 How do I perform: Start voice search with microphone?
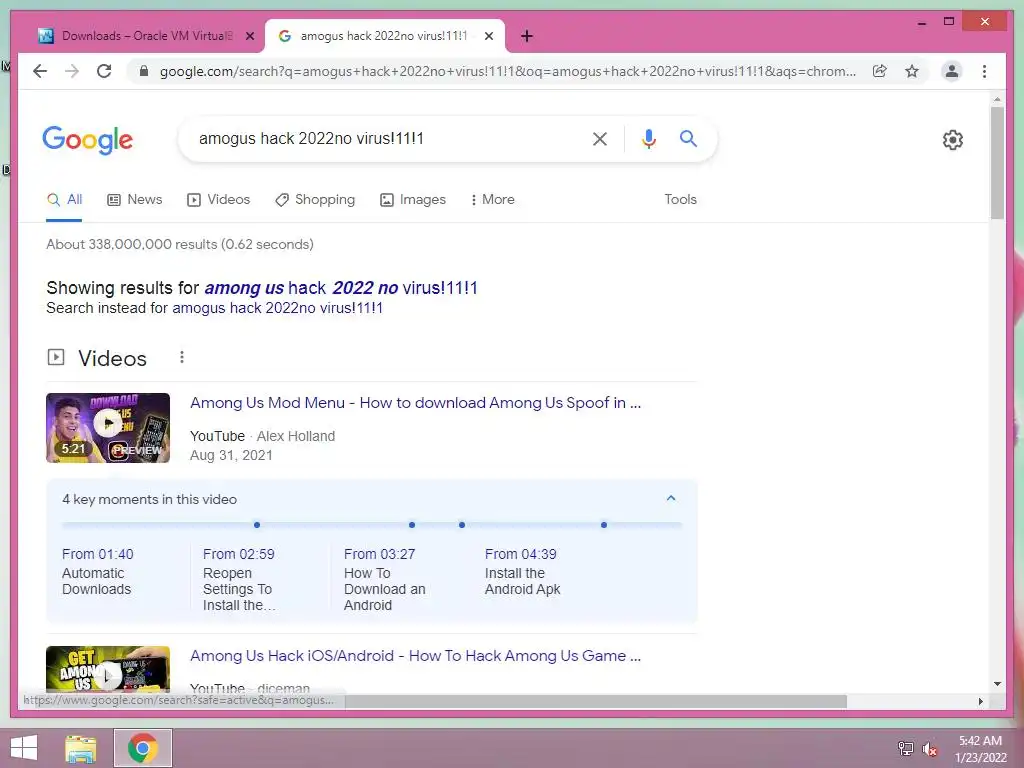click(x=648, y=138)
